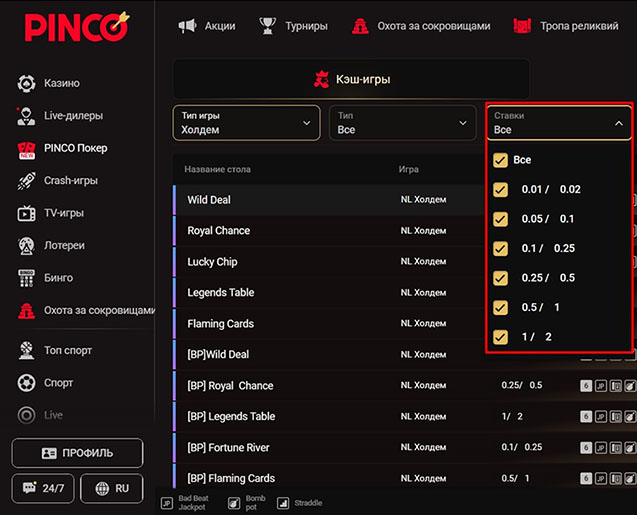Viewport: 637px width, 515px height.
Task: Open Охота за сокровищами in top menu
Action: 434,26
